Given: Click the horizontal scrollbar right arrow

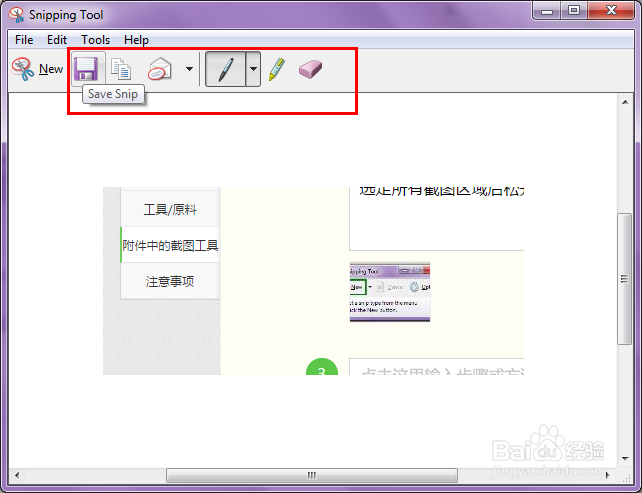Looking at the screenshot, I should pyautogui.click(x=608, y=475).
